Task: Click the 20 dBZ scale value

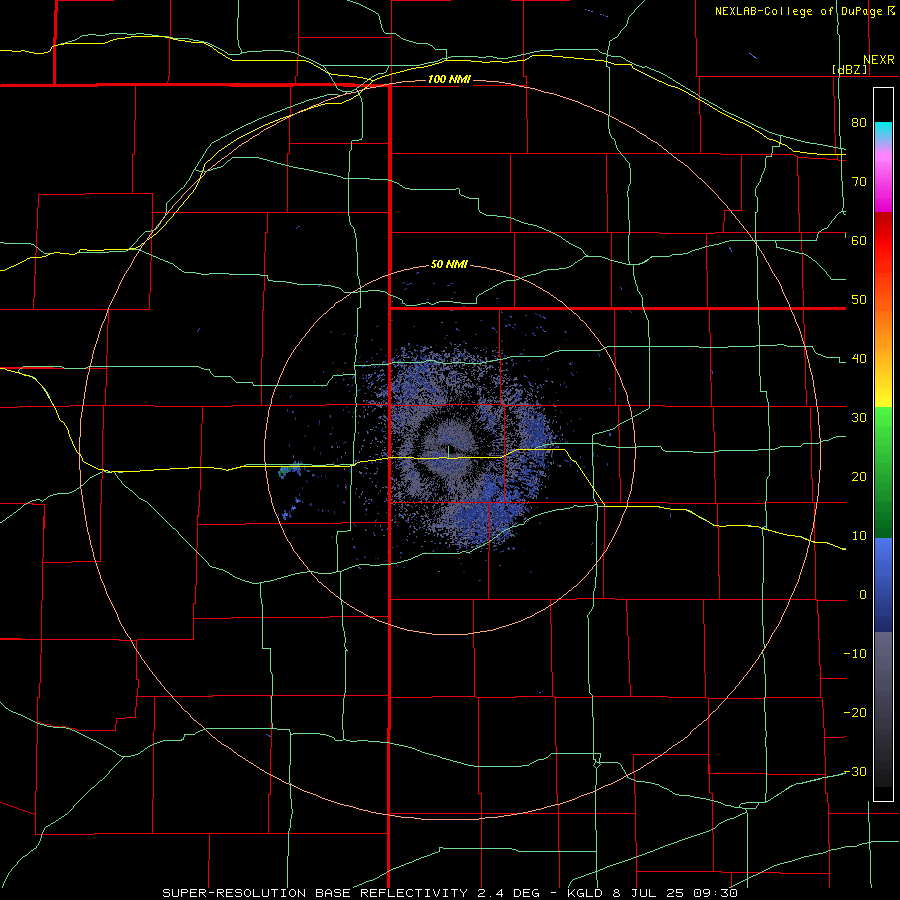Action: (x=859, y=477)
